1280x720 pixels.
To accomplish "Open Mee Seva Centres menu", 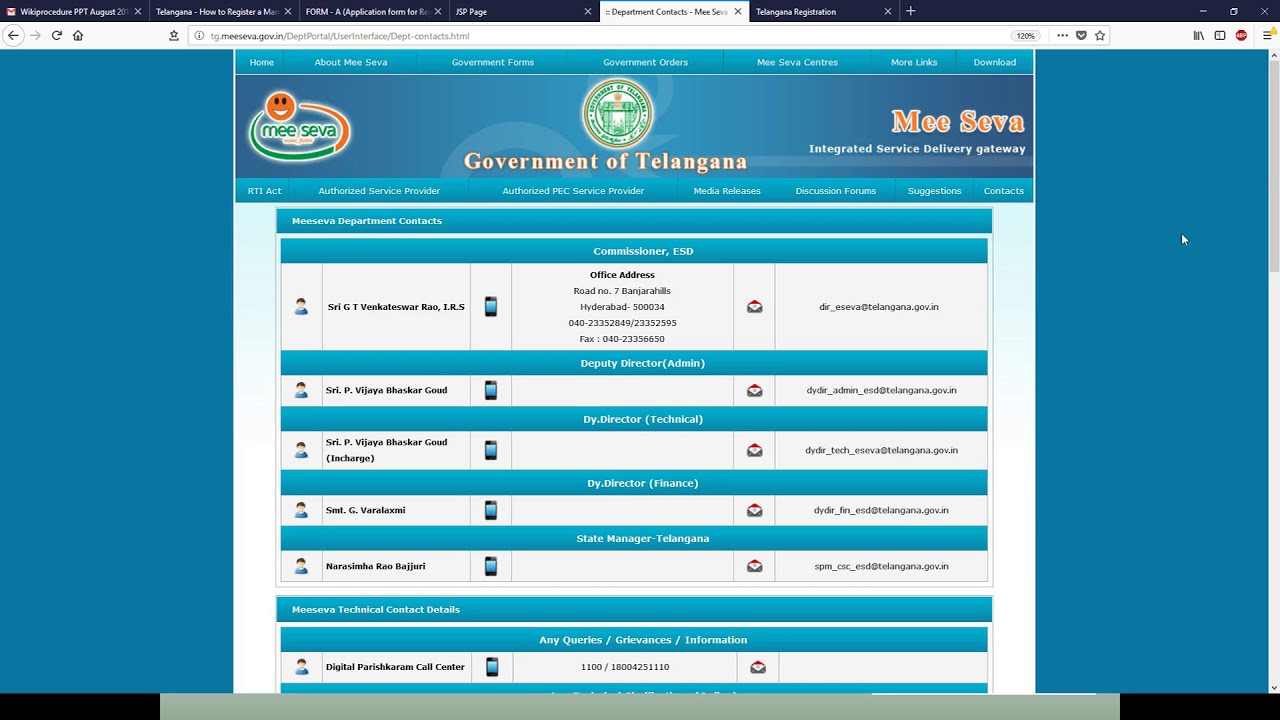I will (x=797, y=62).
